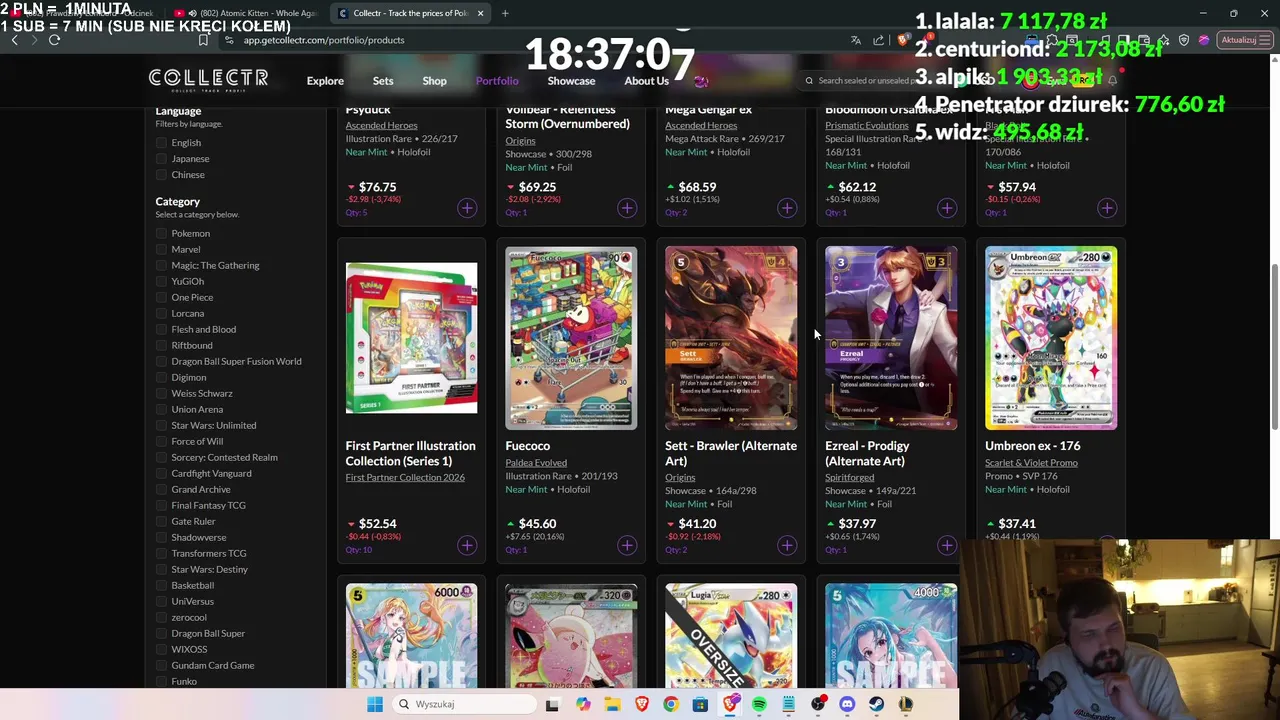Tick the YuGiOh category checkbox
Image resolution: width=1280 pixels, height=720 pixels.
coord(161,282)
